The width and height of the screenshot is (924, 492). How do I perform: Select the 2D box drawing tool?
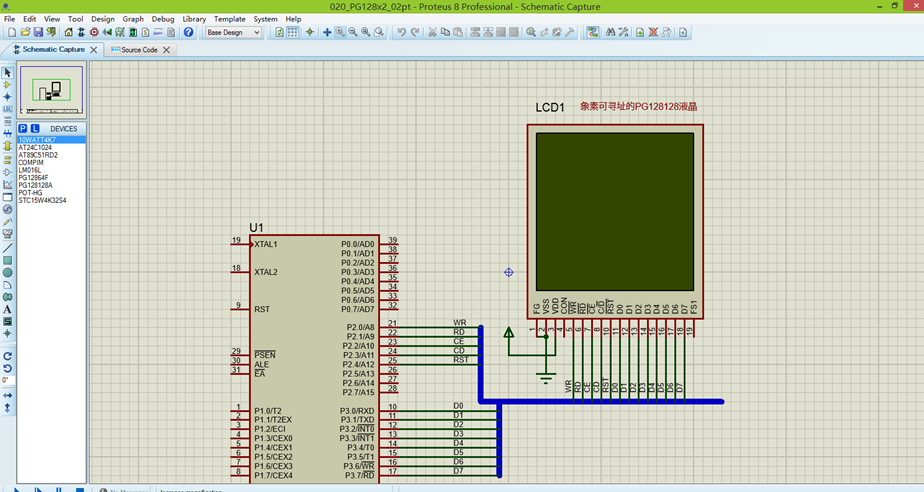[x=7, y=260]
